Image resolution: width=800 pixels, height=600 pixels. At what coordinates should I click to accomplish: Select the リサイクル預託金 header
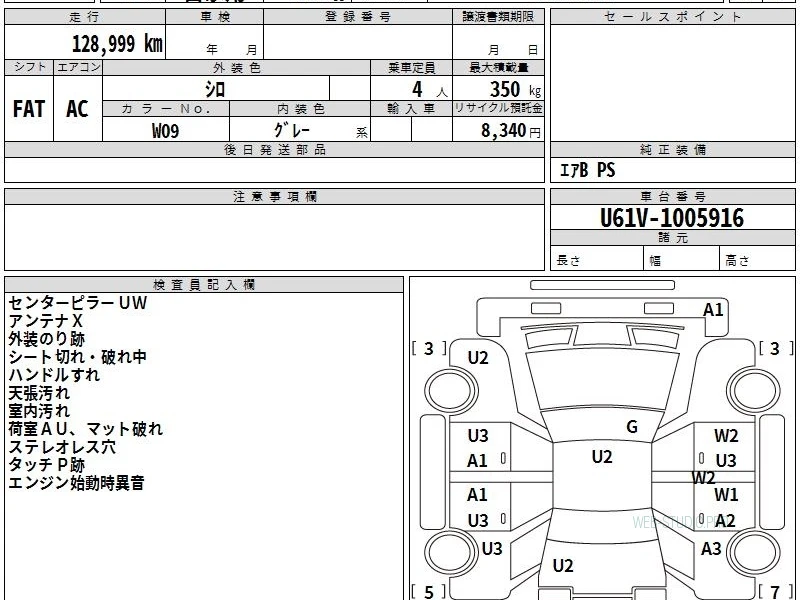point(498,108)
